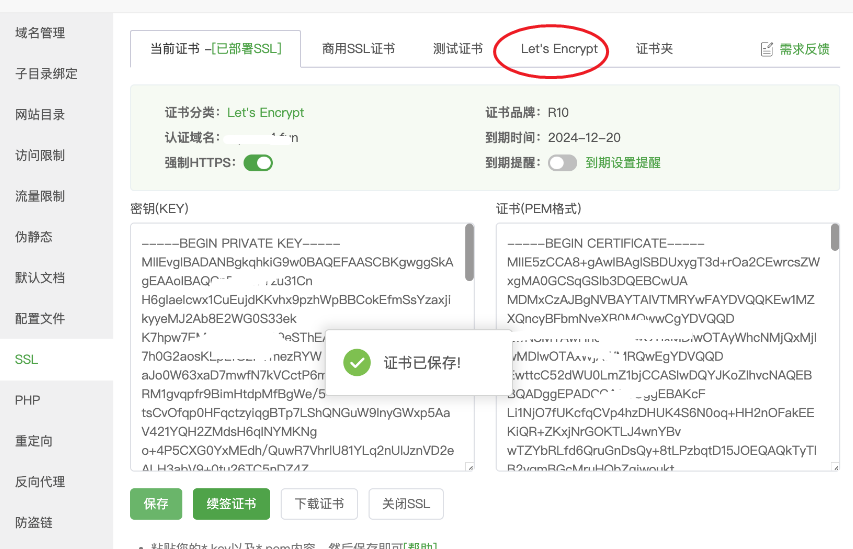
Task: Click the green success checkmark icon
Action: (357, 362)
